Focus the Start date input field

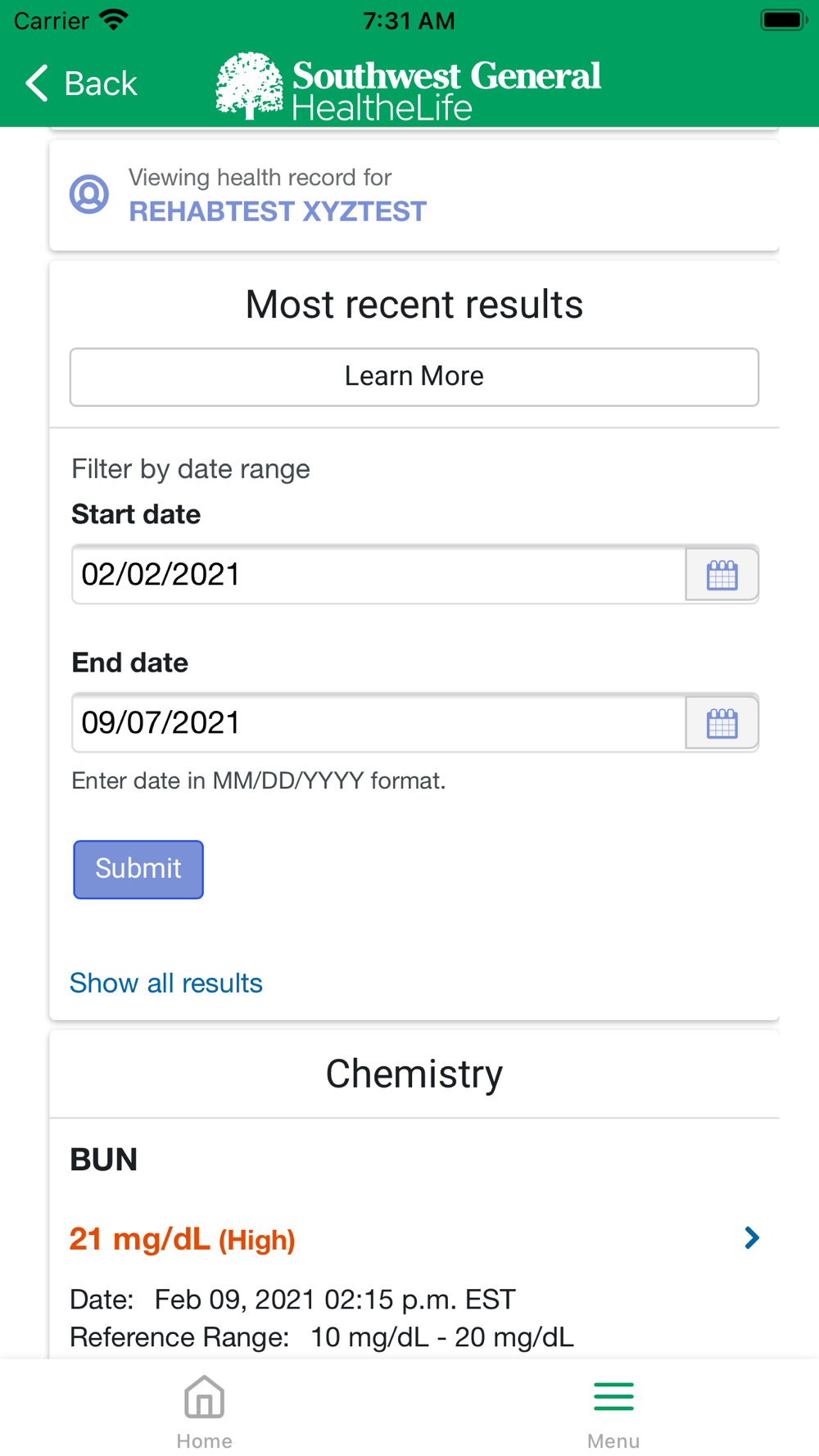point(378,575)
